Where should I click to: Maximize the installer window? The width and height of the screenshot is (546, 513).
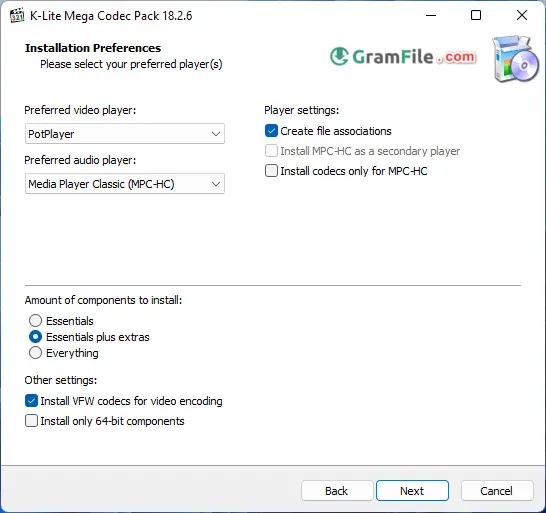click(476, 15)
